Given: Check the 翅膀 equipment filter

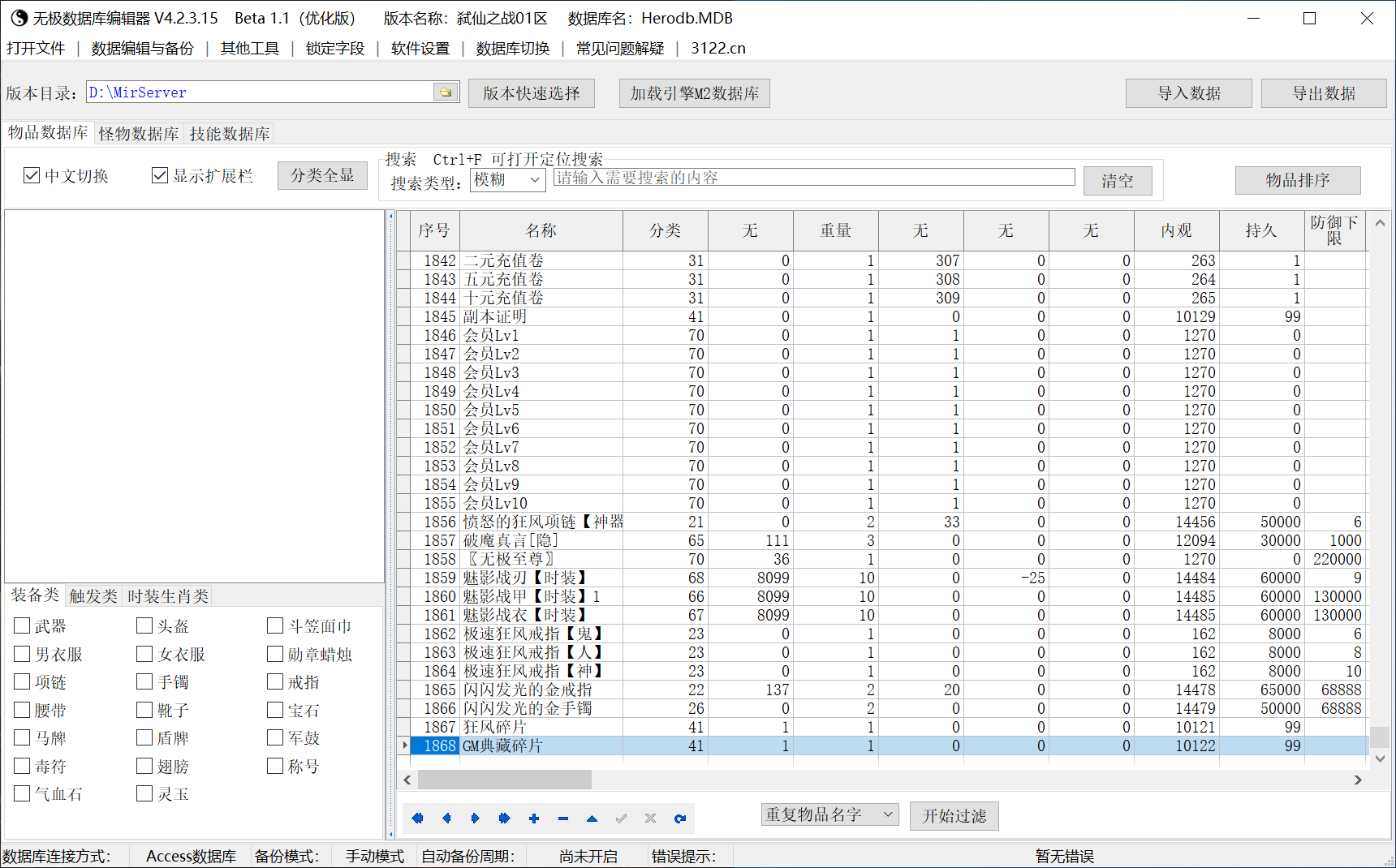Looking at the screenshot, I should pyautogui.click(x=144, y=766).
